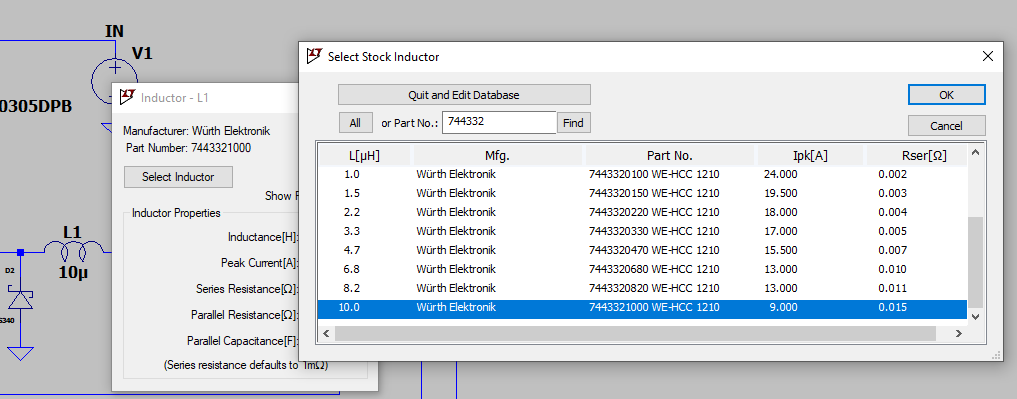Viewport: 1017px width, 399px height.
Task: Click the horizontal scroll right arrow
Action: (959, 333)
